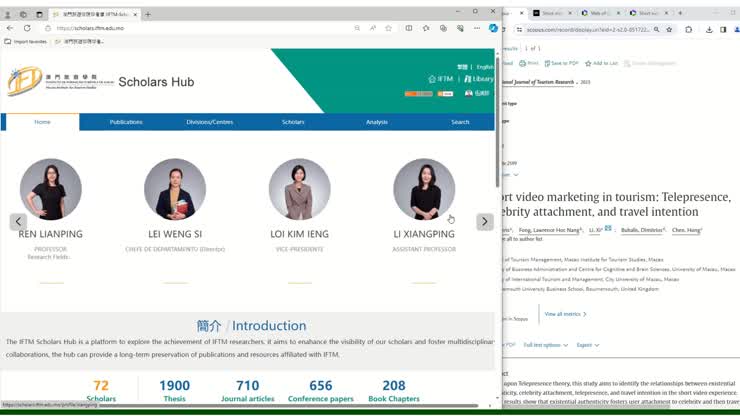This screenshot has height=416, width=740.
Task: Open LI XIANGPING's profile photo
Action: [x=424, y=189]
